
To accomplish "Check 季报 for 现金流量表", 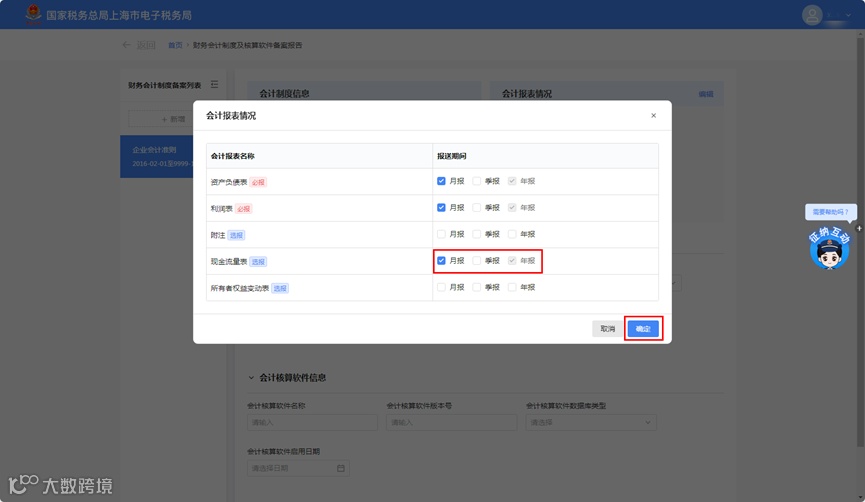I will [x=477, y=260].
